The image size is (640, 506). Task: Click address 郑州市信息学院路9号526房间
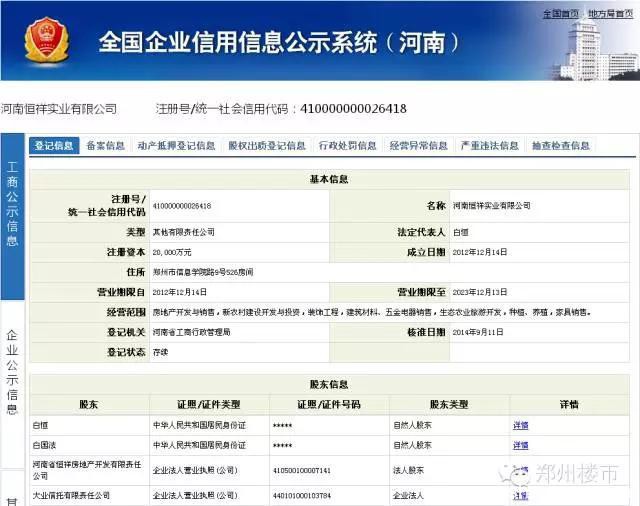coord(203,272)
